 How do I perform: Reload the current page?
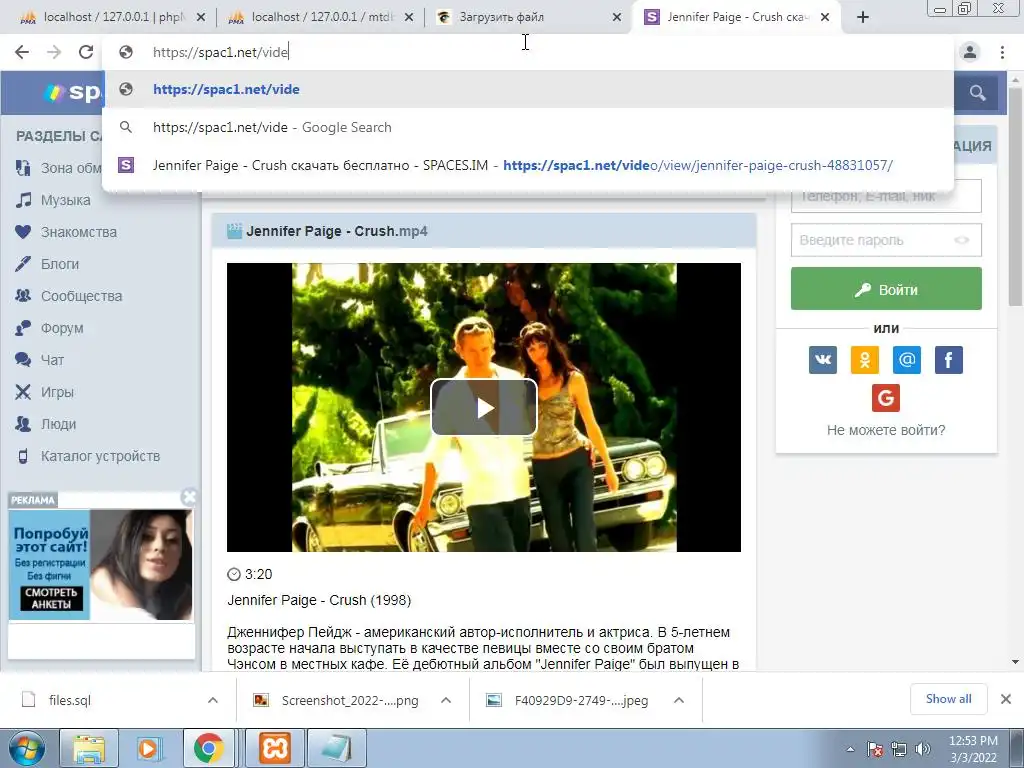coord(86,52)
